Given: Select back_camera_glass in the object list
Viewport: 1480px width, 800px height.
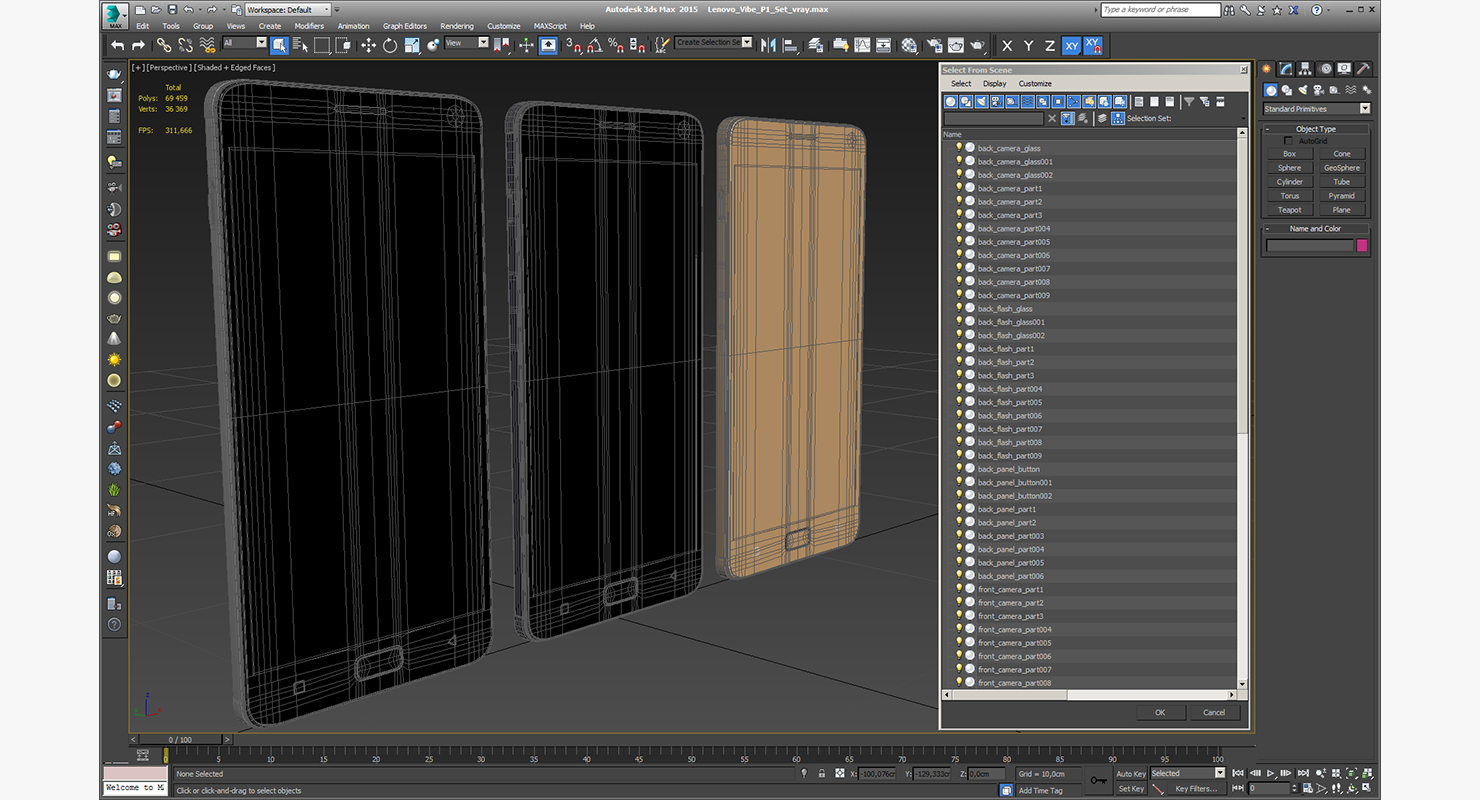Looking at the screenshot, I should tap(1009, 148).
